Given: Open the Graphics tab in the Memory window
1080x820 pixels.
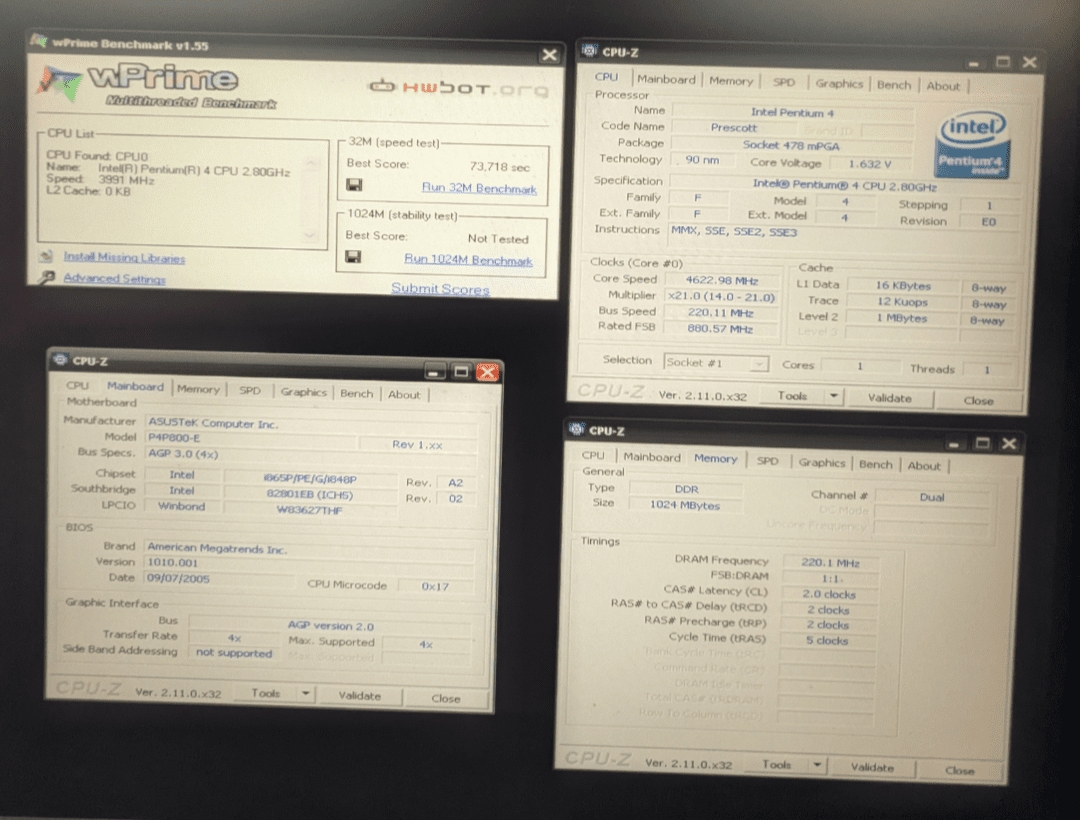Looking at the screenshot, I should tap(822, 462).
